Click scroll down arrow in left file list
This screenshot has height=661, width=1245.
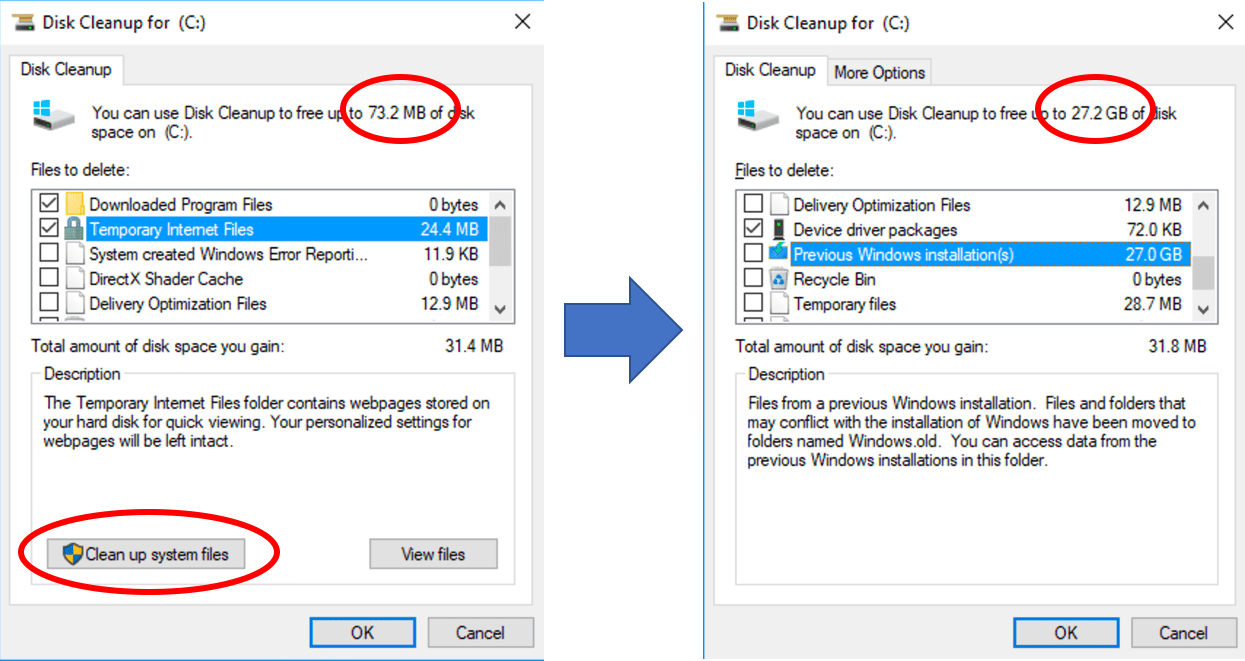[x=502, y=310]
